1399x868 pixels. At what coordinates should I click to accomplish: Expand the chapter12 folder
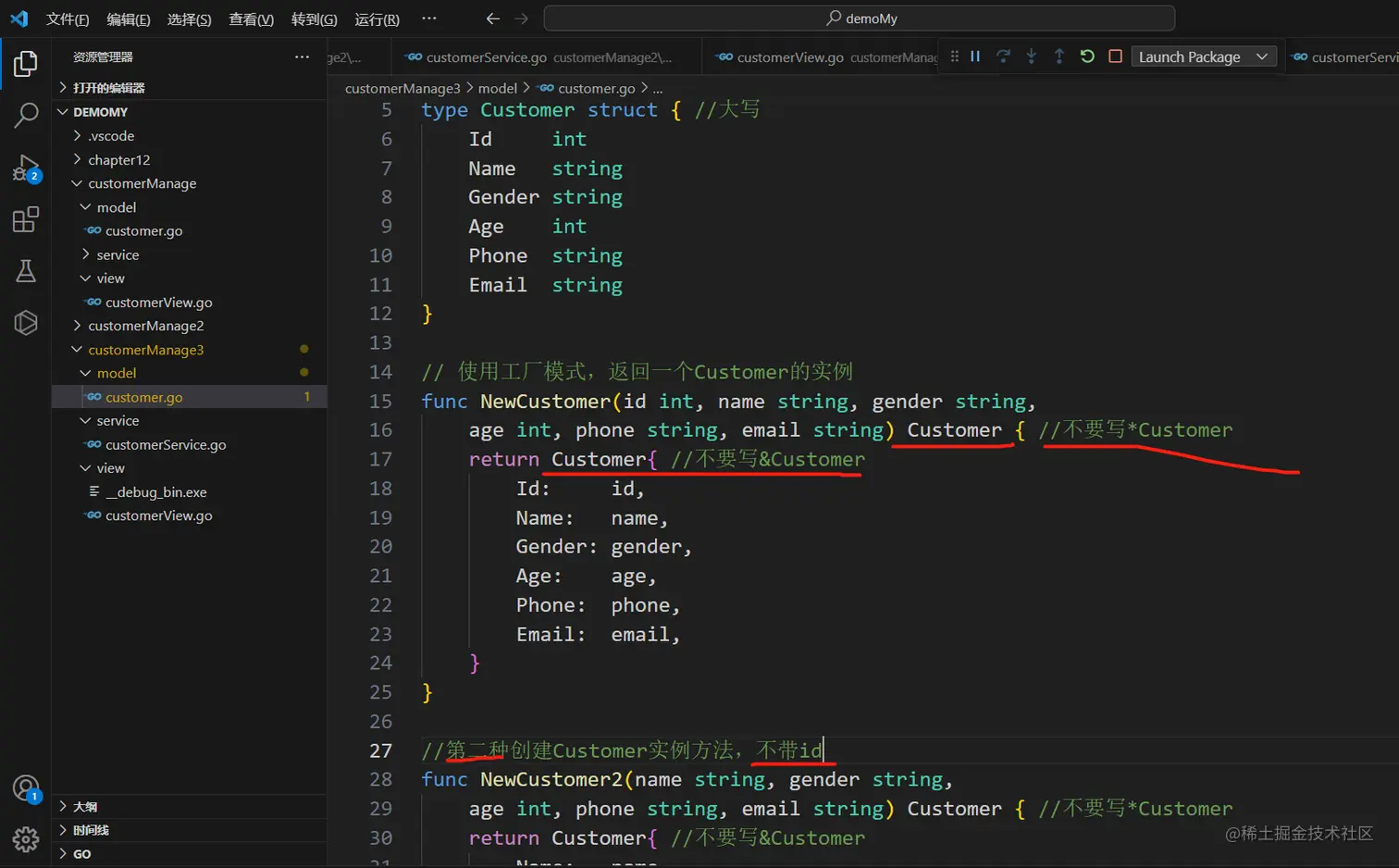coord(118,160)
